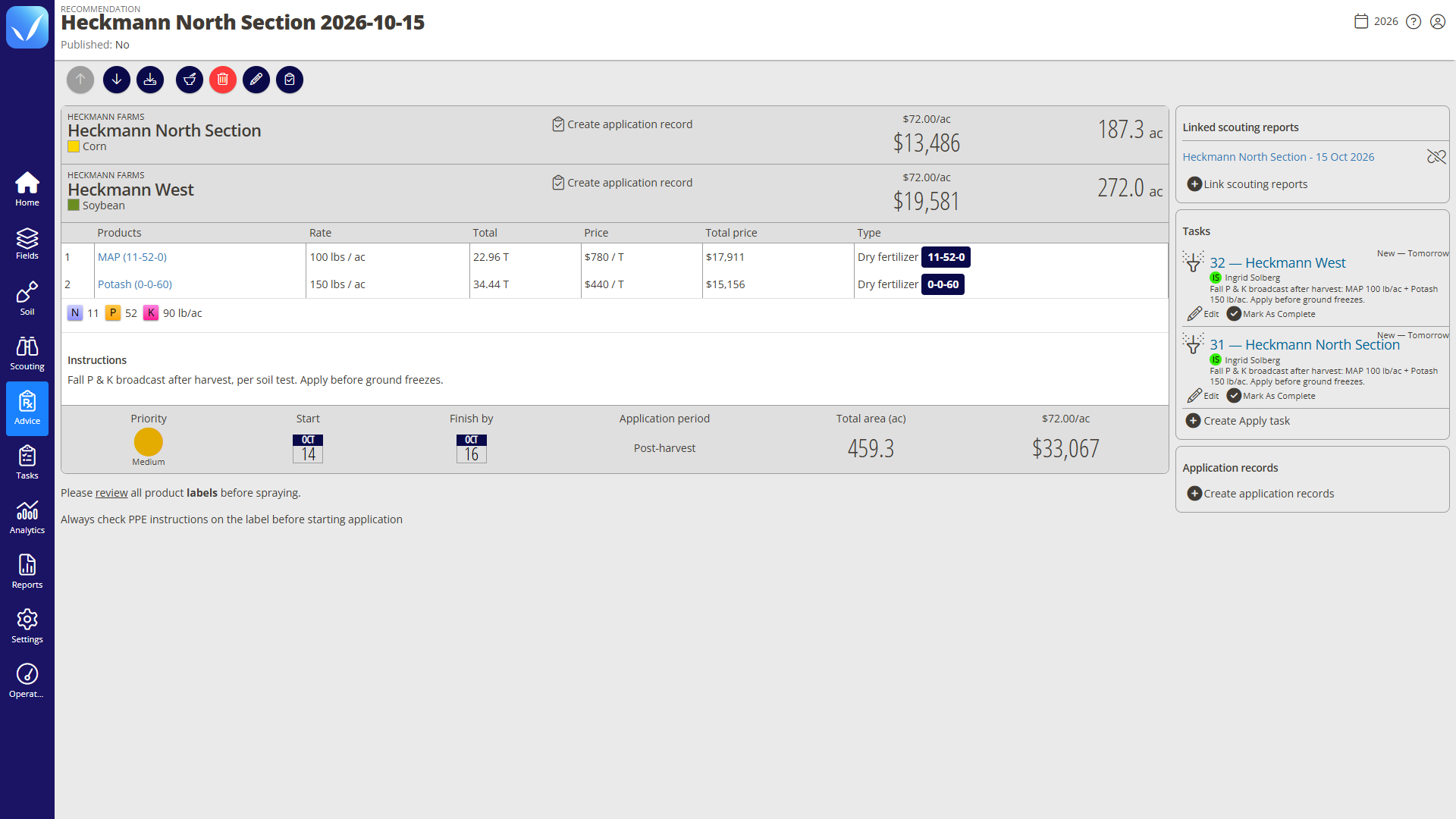Open Analytics from the sidebar
This screenshot has height=819, width=1456.
[27, 517]
